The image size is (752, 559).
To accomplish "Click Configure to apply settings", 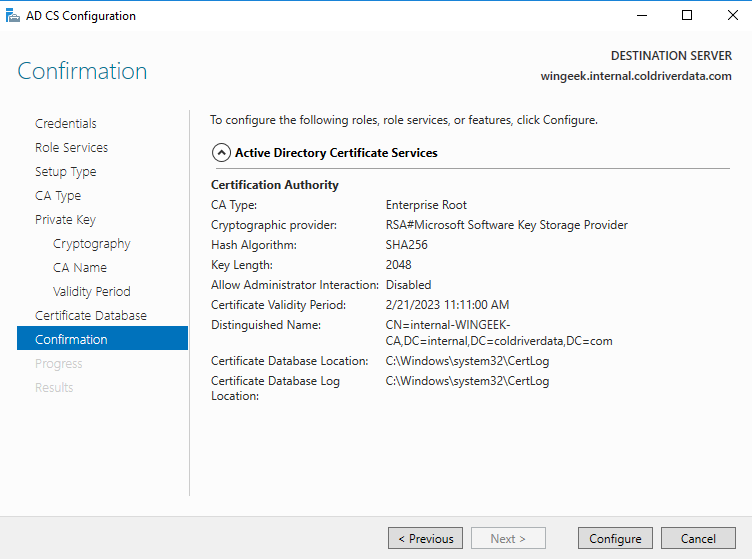I will (x=615, y=538).
